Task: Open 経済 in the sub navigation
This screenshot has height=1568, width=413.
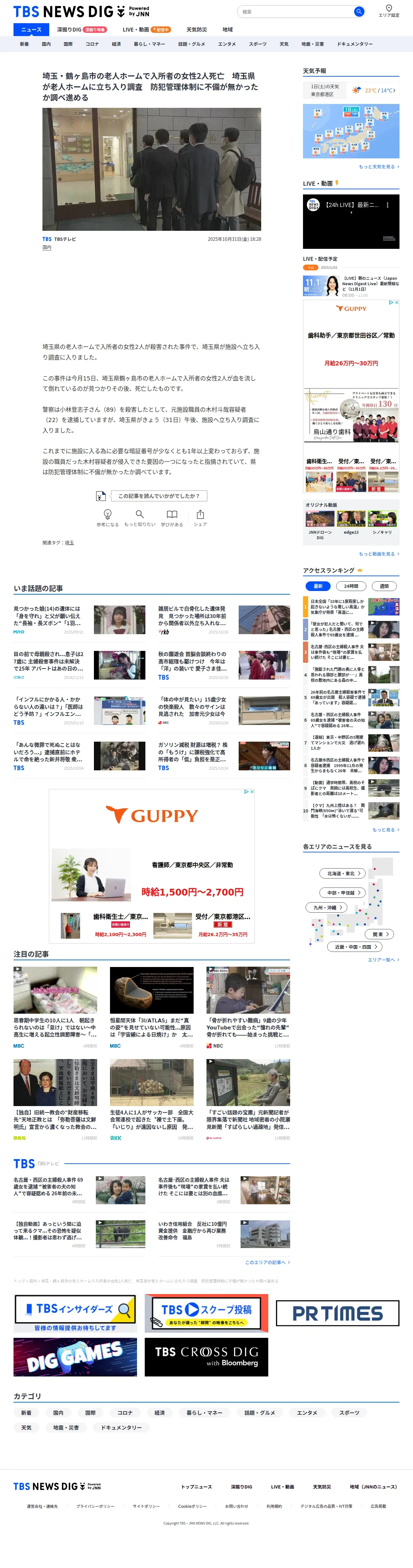Action: click(x=116, y=44)
